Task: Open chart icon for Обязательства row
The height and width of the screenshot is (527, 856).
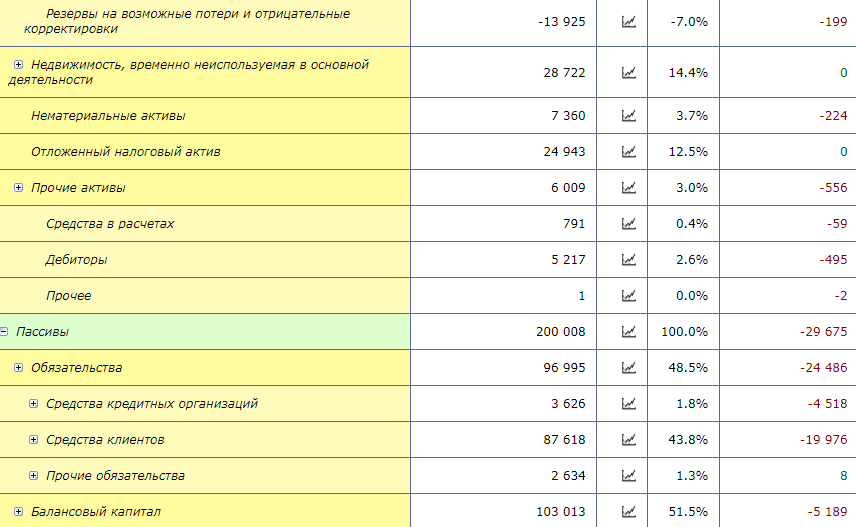Action: (628, 368)
